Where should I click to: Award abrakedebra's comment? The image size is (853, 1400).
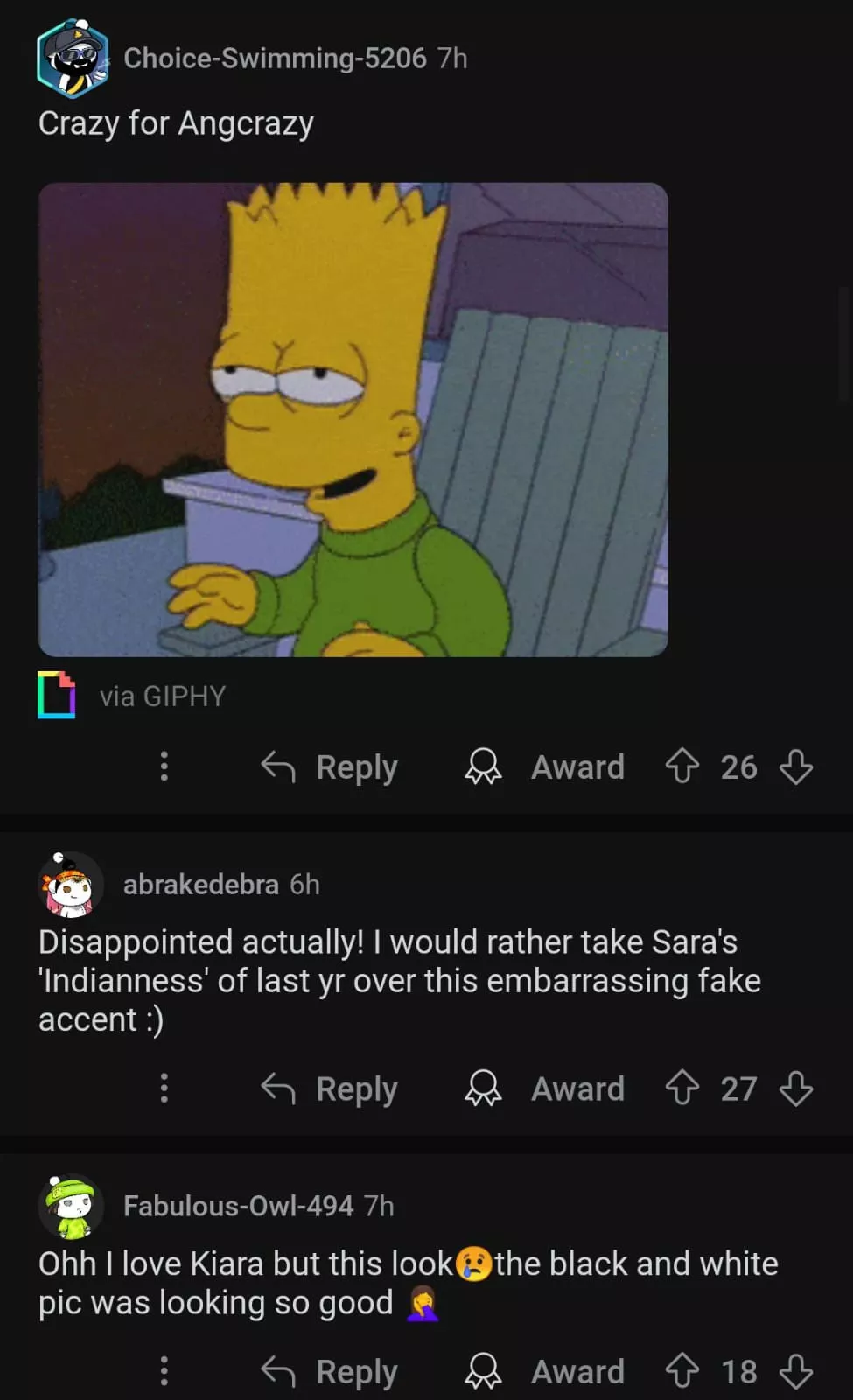click(544, 1089)
